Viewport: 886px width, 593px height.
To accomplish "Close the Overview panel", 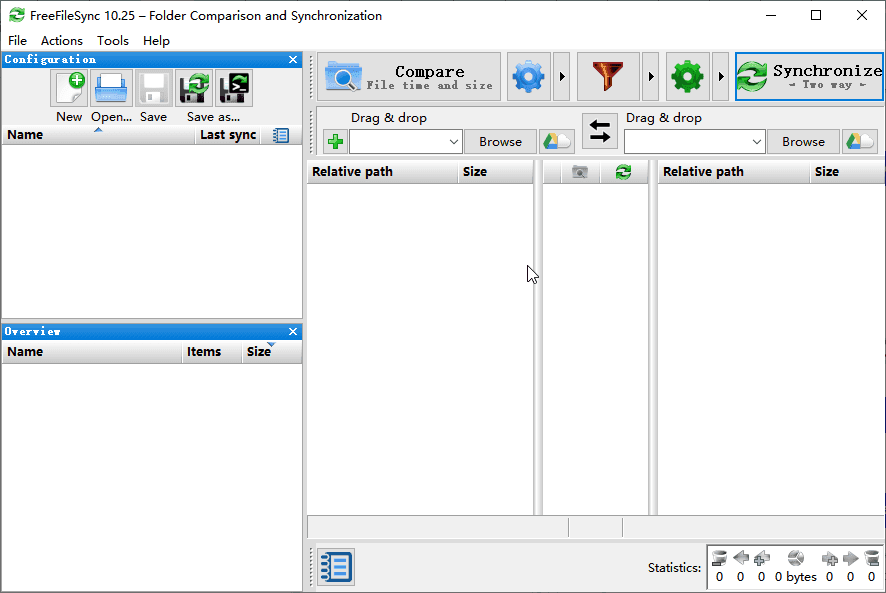I will tap(293, 331).
